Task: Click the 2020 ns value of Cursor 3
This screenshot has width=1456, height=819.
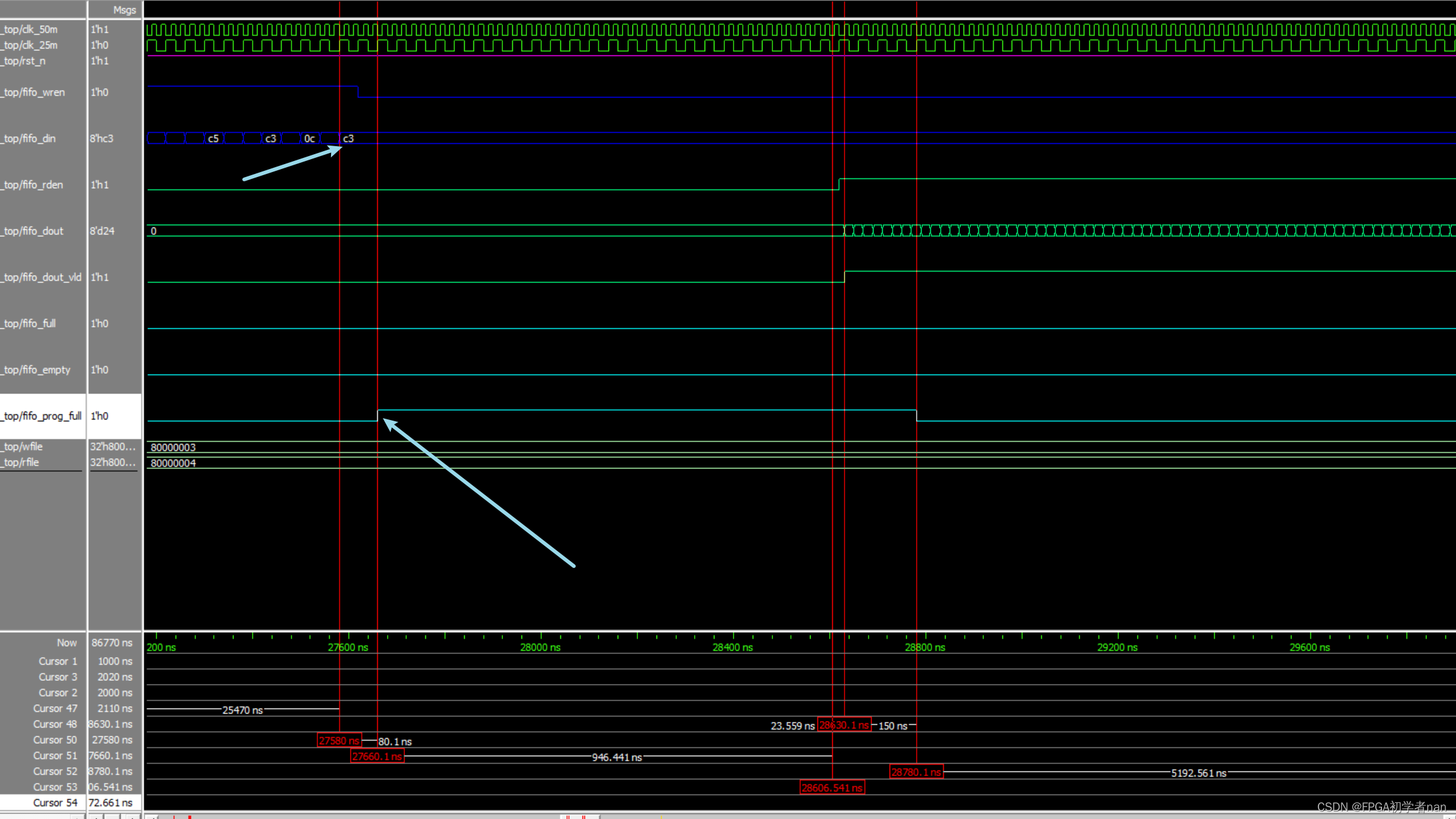Action: pos(115,677)
